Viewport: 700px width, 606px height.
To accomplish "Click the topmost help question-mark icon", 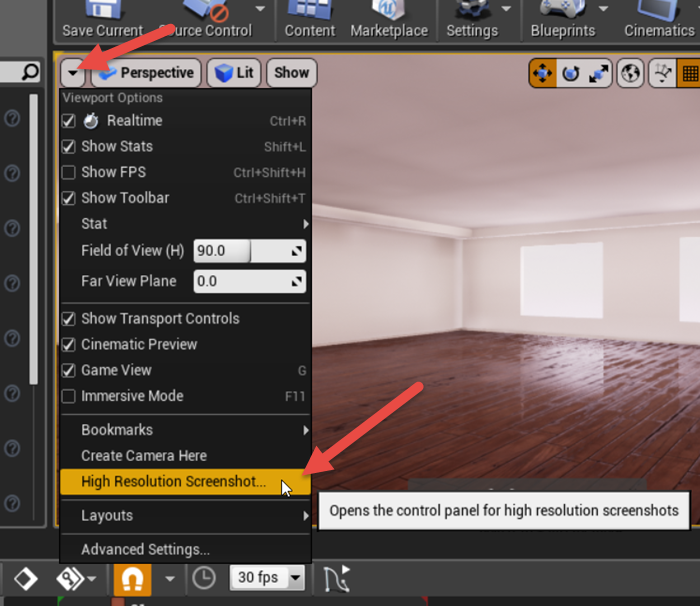I will pos(12,118).
